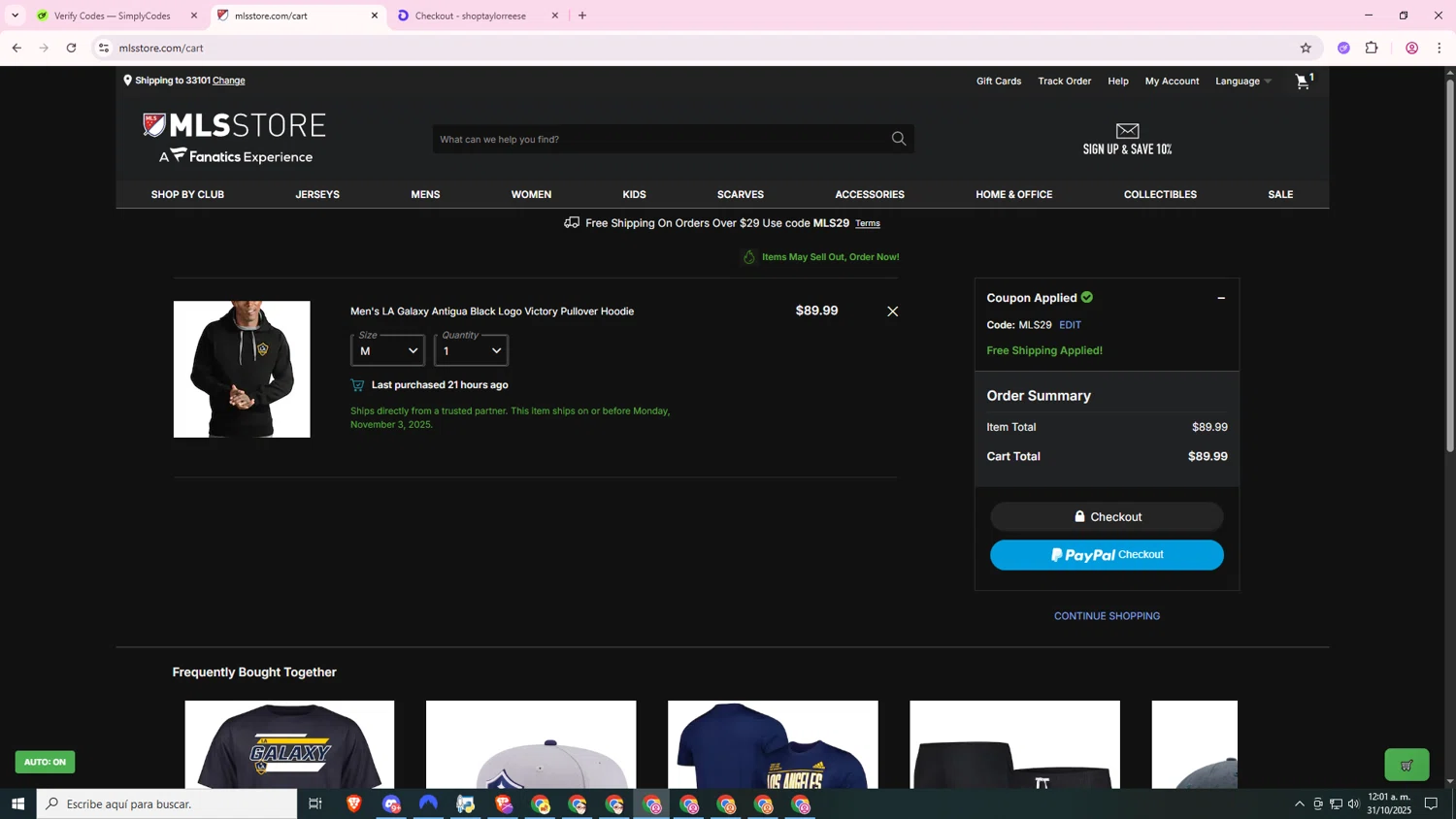
Task: Close the mlsstore.com/cart tab
Action: [x=375, y=16]
